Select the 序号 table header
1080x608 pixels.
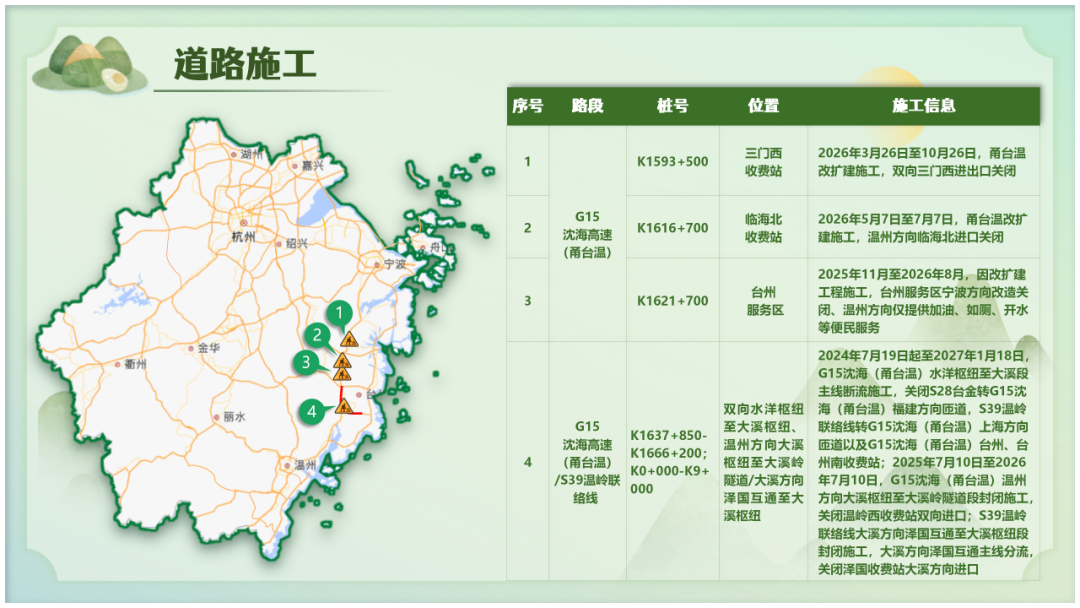point(528,106)
